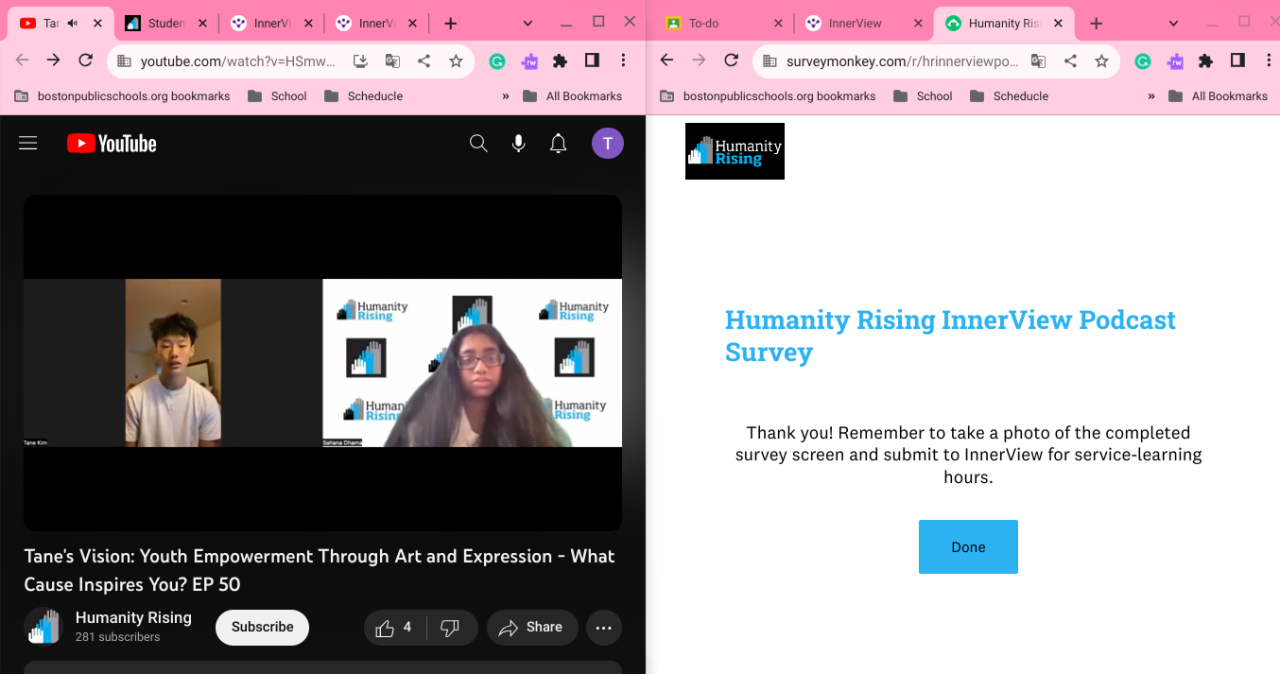Click the YouTube video player
The height and width of the screenshot is (674, 1280).
pos(322,362)
